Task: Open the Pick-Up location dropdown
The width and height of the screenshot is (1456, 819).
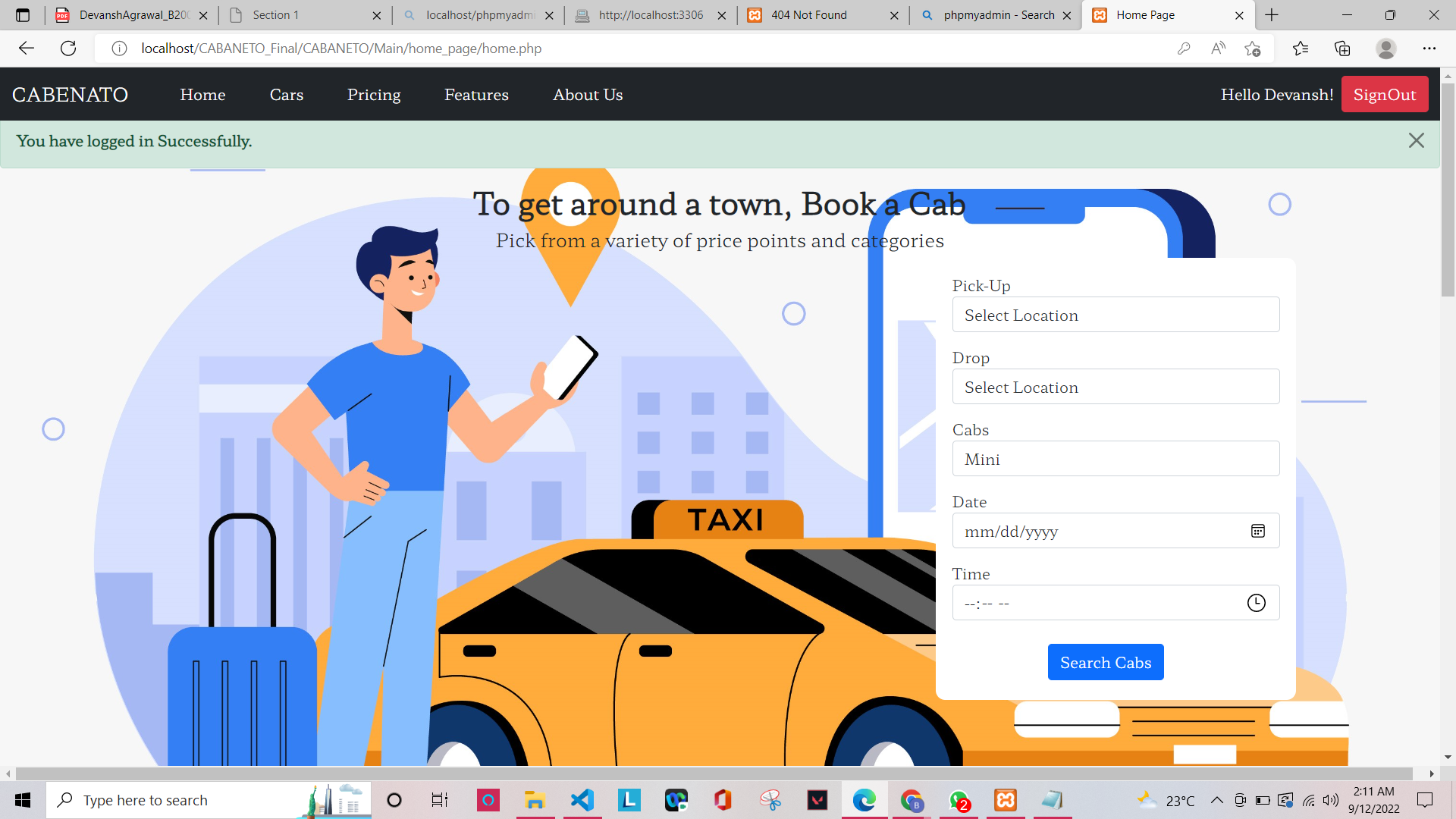Action: [1116, 315]
